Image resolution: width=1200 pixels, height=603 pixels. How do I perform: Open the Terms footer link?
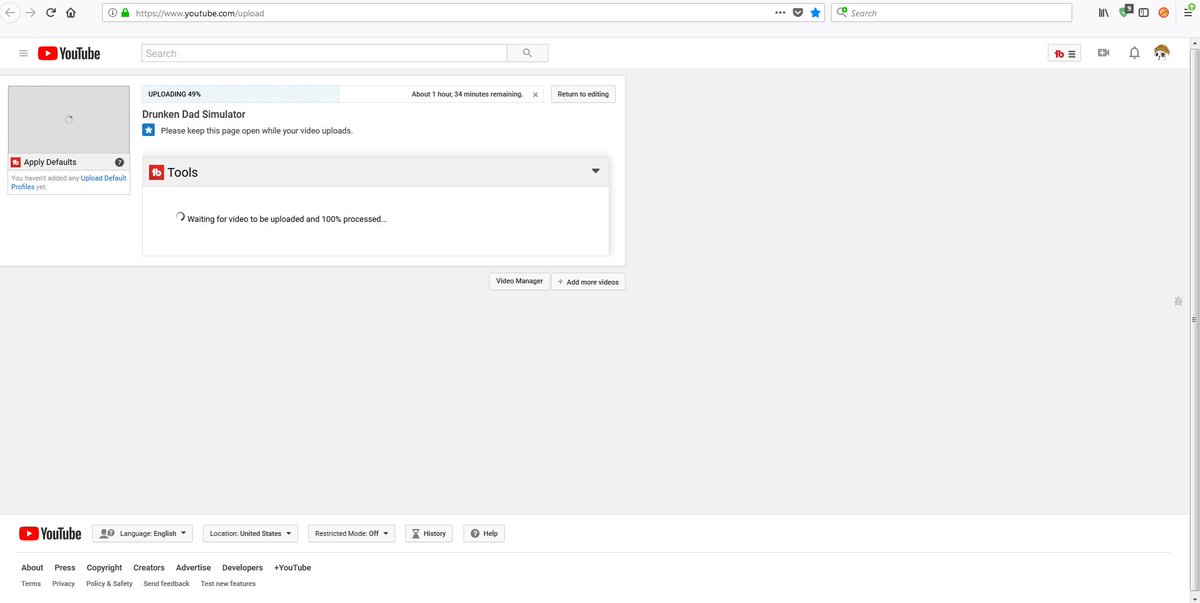pos(31,584)
